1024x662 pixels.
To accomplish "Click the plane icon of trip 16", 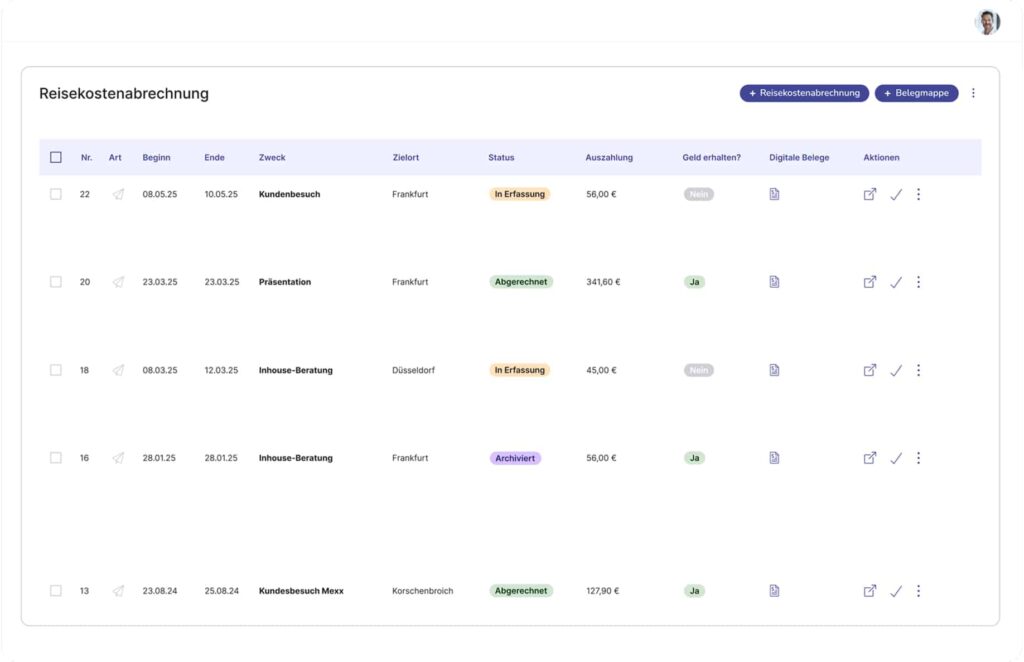I will [x=118, y=458].
